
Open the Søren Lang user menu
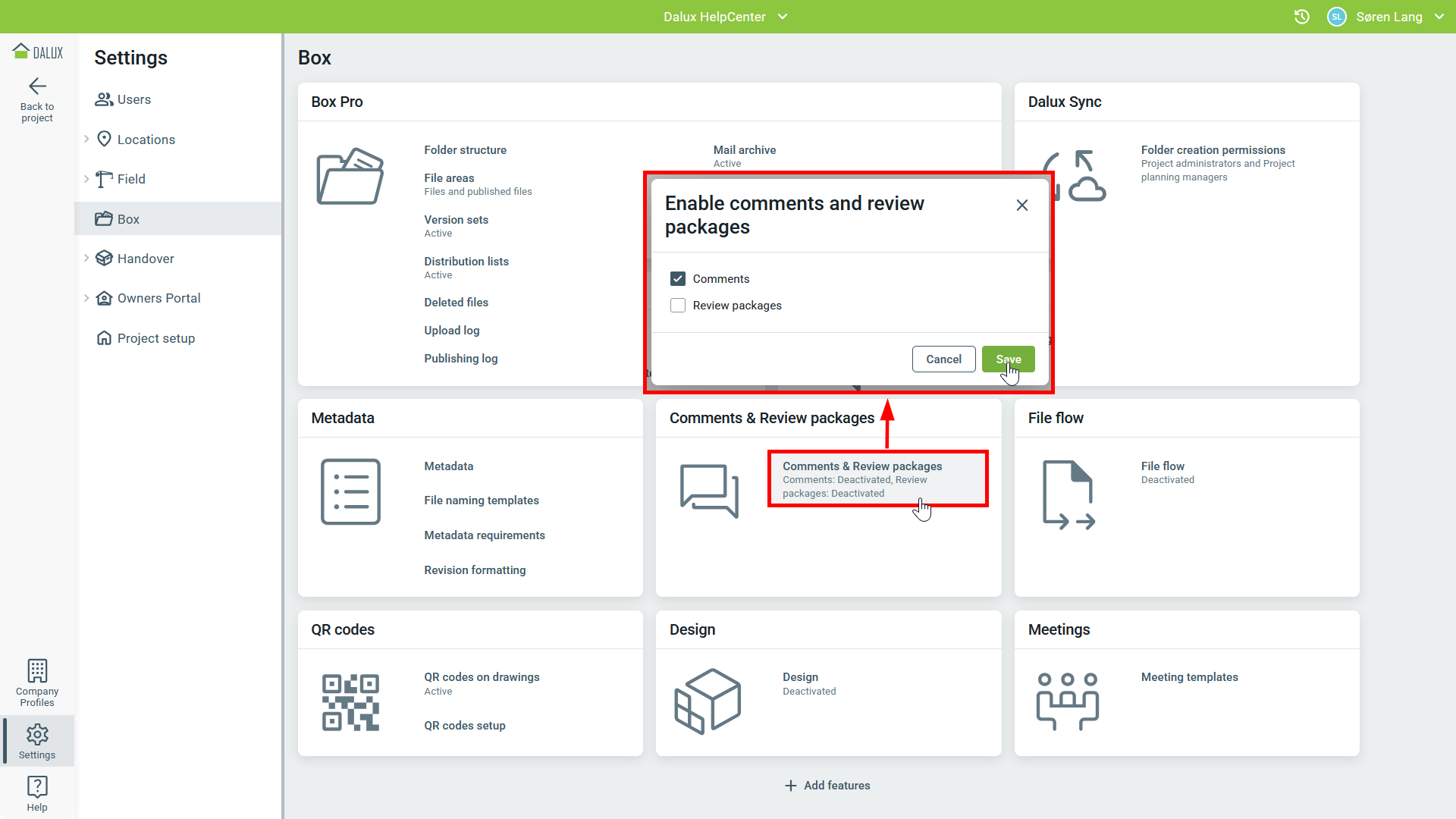[x=1389, y=17]
